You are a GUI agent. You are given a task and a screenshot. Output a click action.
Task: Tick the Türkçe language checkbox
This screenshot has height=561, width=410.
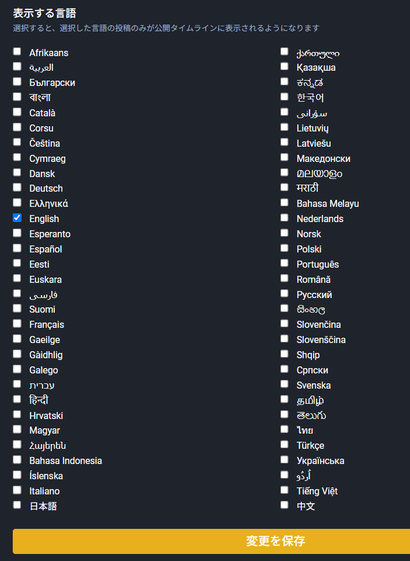pos(284,444)
